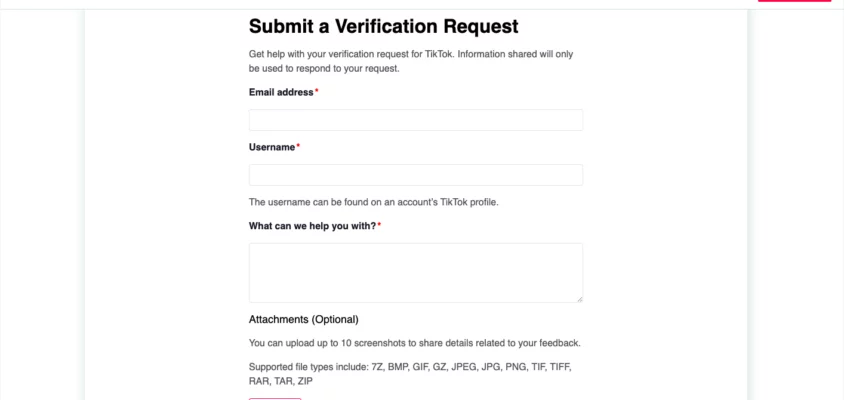This screenshot has height=400, width=844.
Task: Click the red asterisk after "help you with?"
Action: click(x=379, y=225)
